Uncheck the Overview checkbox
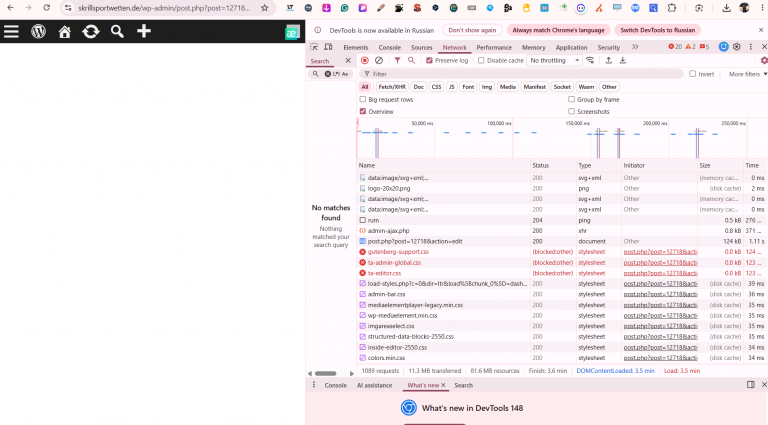768x425 pixels. point(363,112)
